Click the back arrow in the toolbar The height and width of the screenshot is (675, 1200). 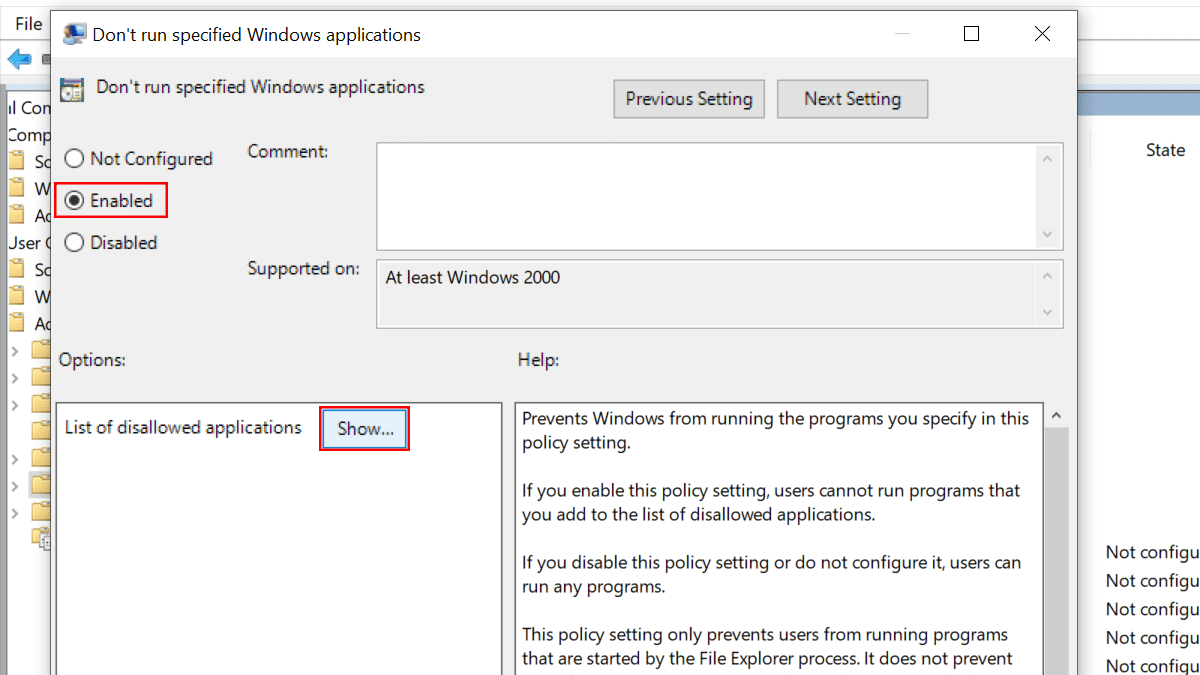tap(18, 59)
